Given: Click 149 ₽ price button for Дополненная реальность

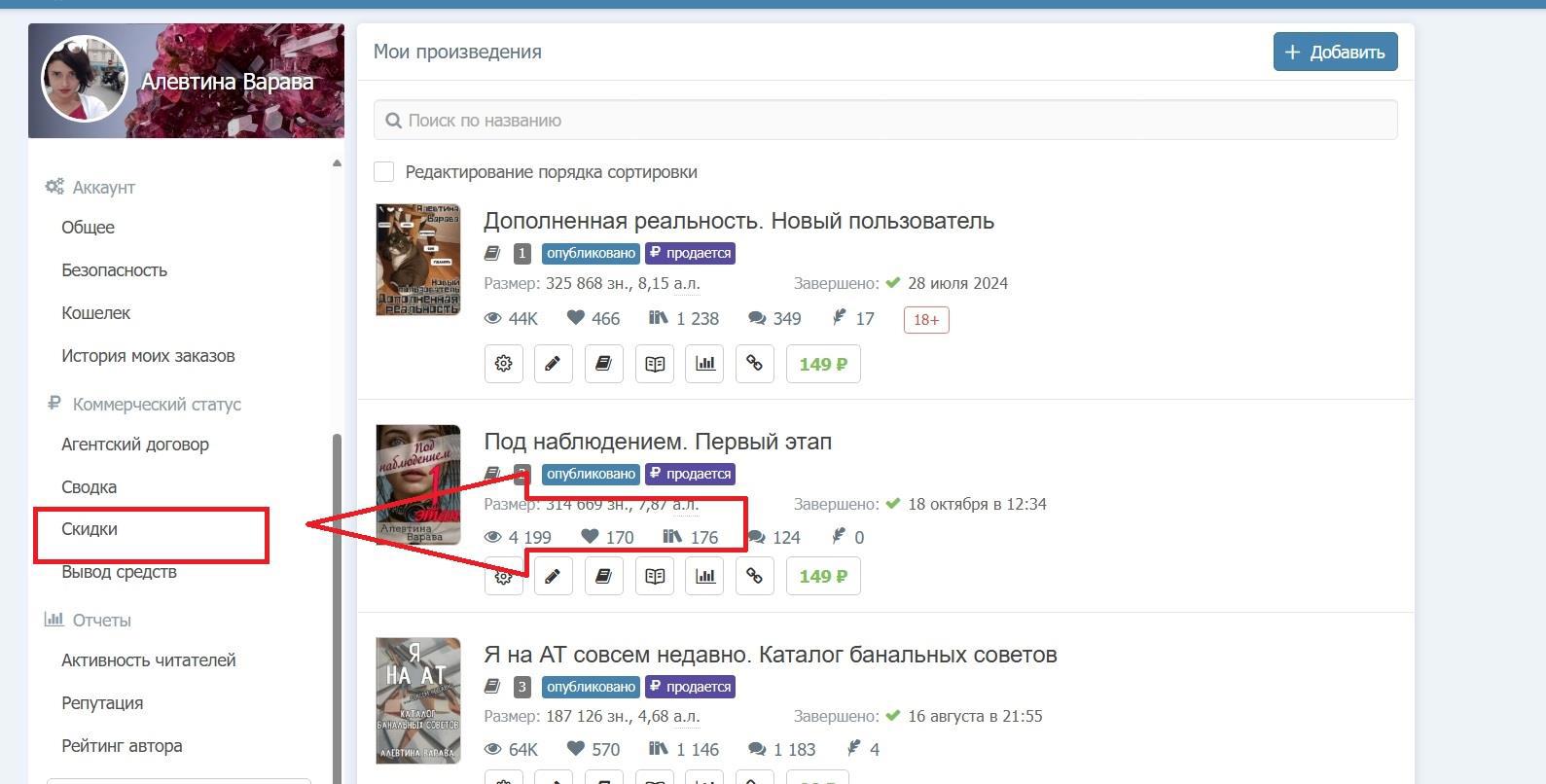Looking at the screenshot, I should [x=823, y=364].
